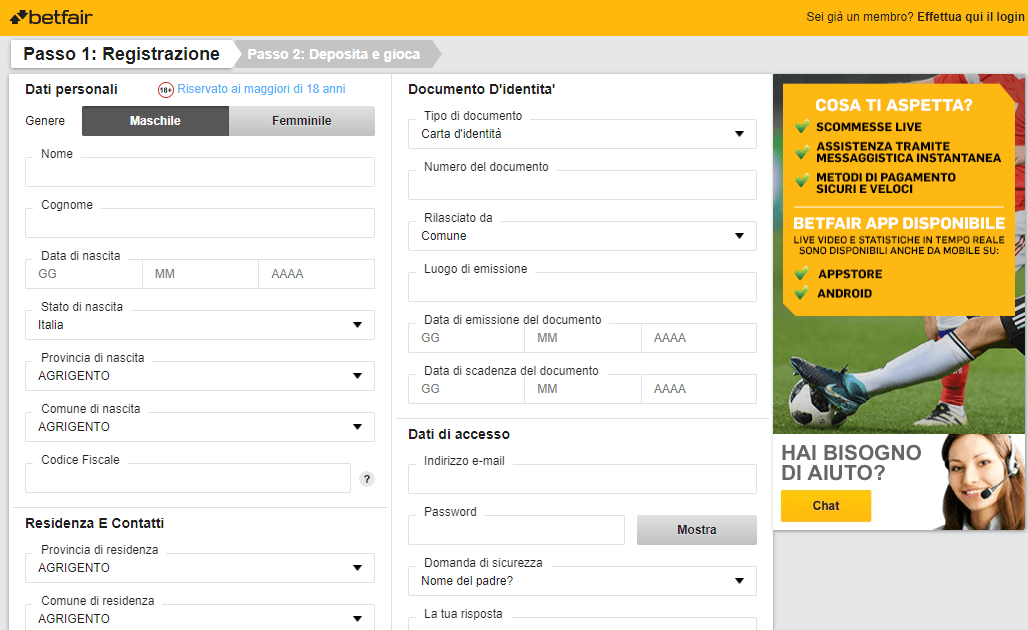Click the support agent photo
1028x630 pixels.
tap(981, 481)
